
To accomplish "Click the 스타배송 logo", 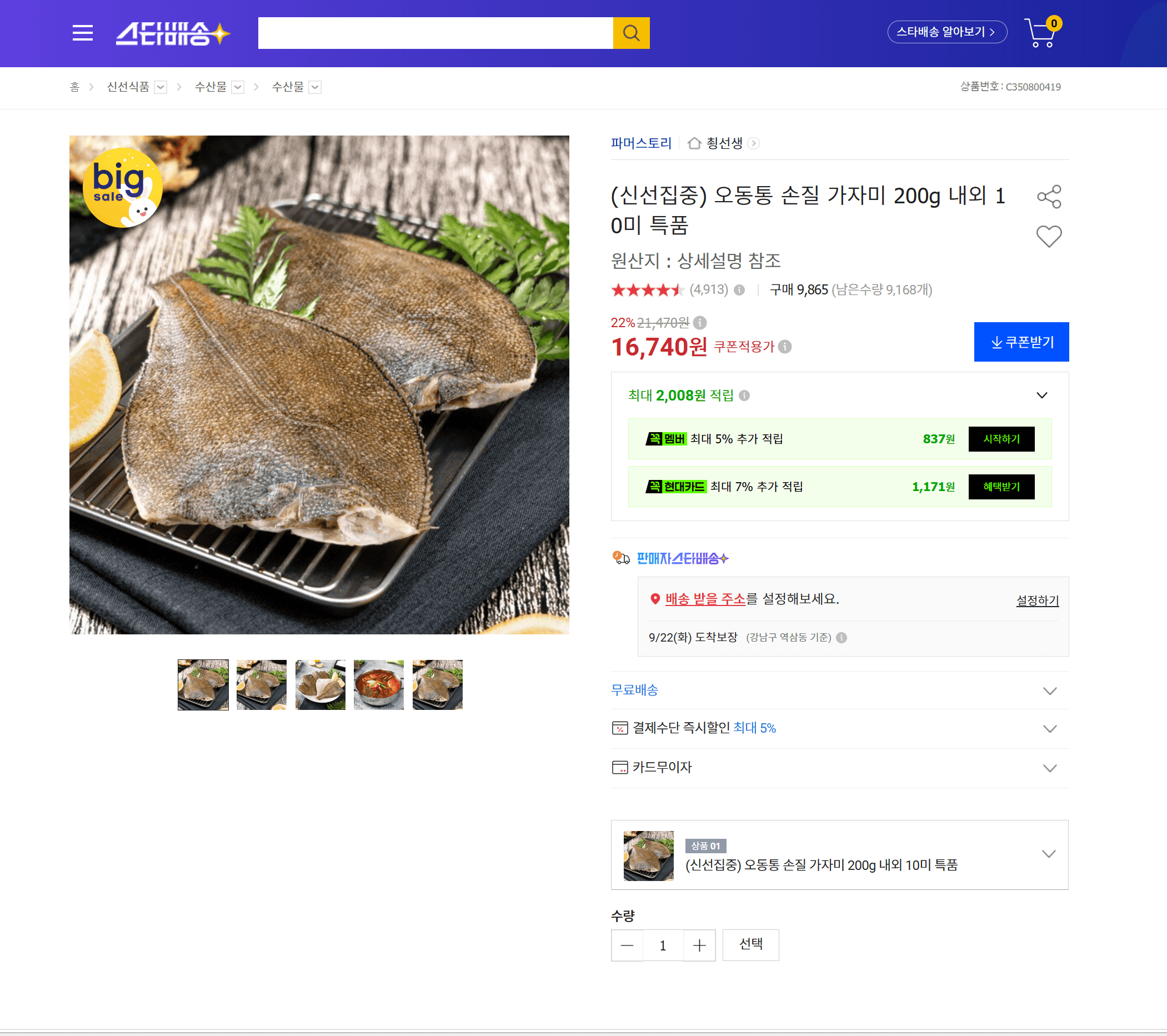I will pyautogui.click(x=173, y=33).
